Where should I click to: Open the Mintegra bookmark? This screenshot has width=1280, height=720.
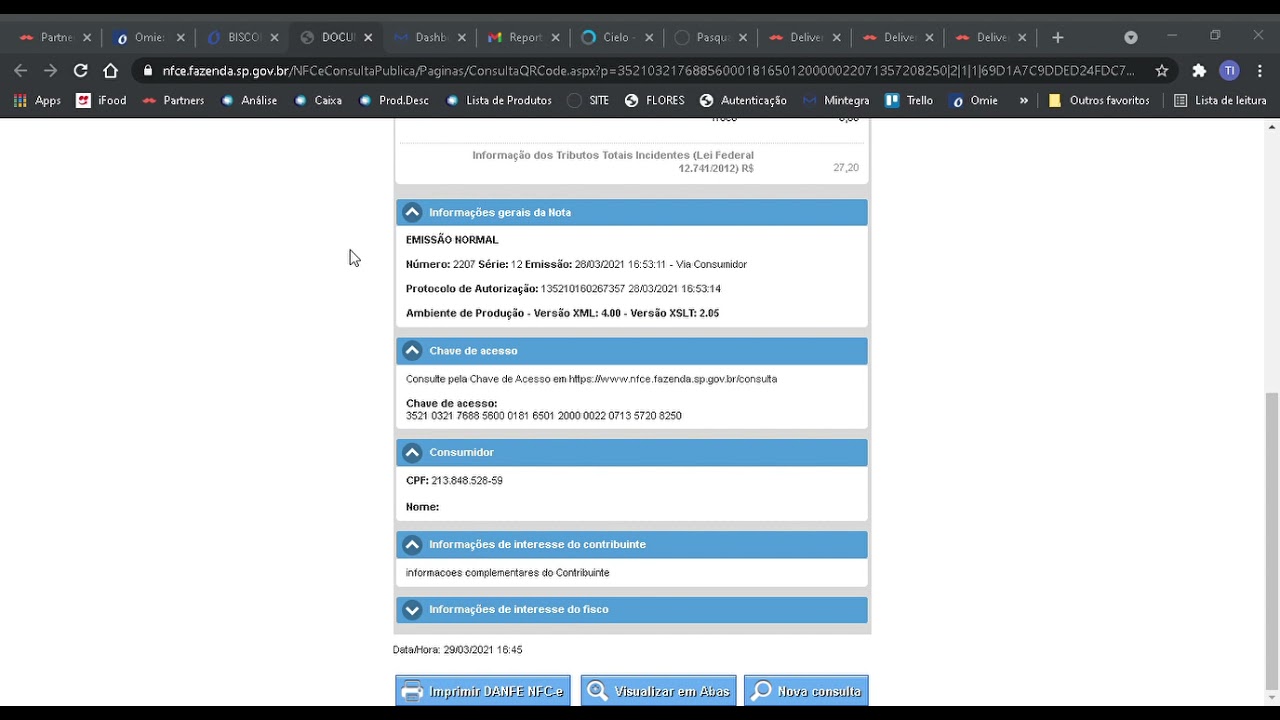pos(836,100)
